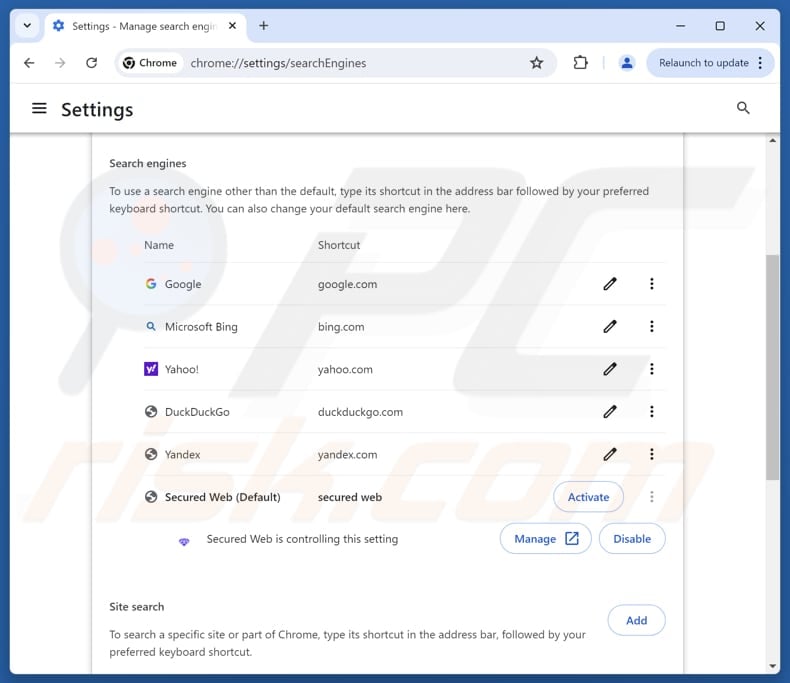Viewport: 790px width, 683px height.
Task: Edit the Yahoo! search engine entry
Action: 610,369
